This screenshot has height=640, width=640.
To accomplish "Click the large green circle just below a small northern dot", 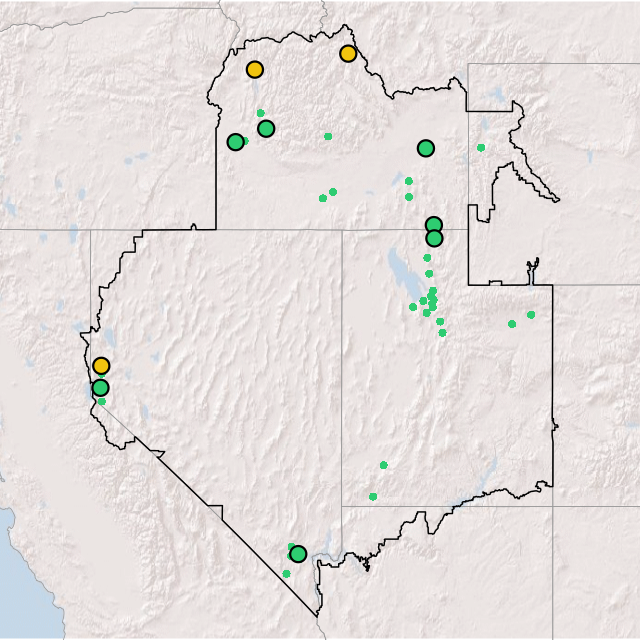I will (266, 129).
